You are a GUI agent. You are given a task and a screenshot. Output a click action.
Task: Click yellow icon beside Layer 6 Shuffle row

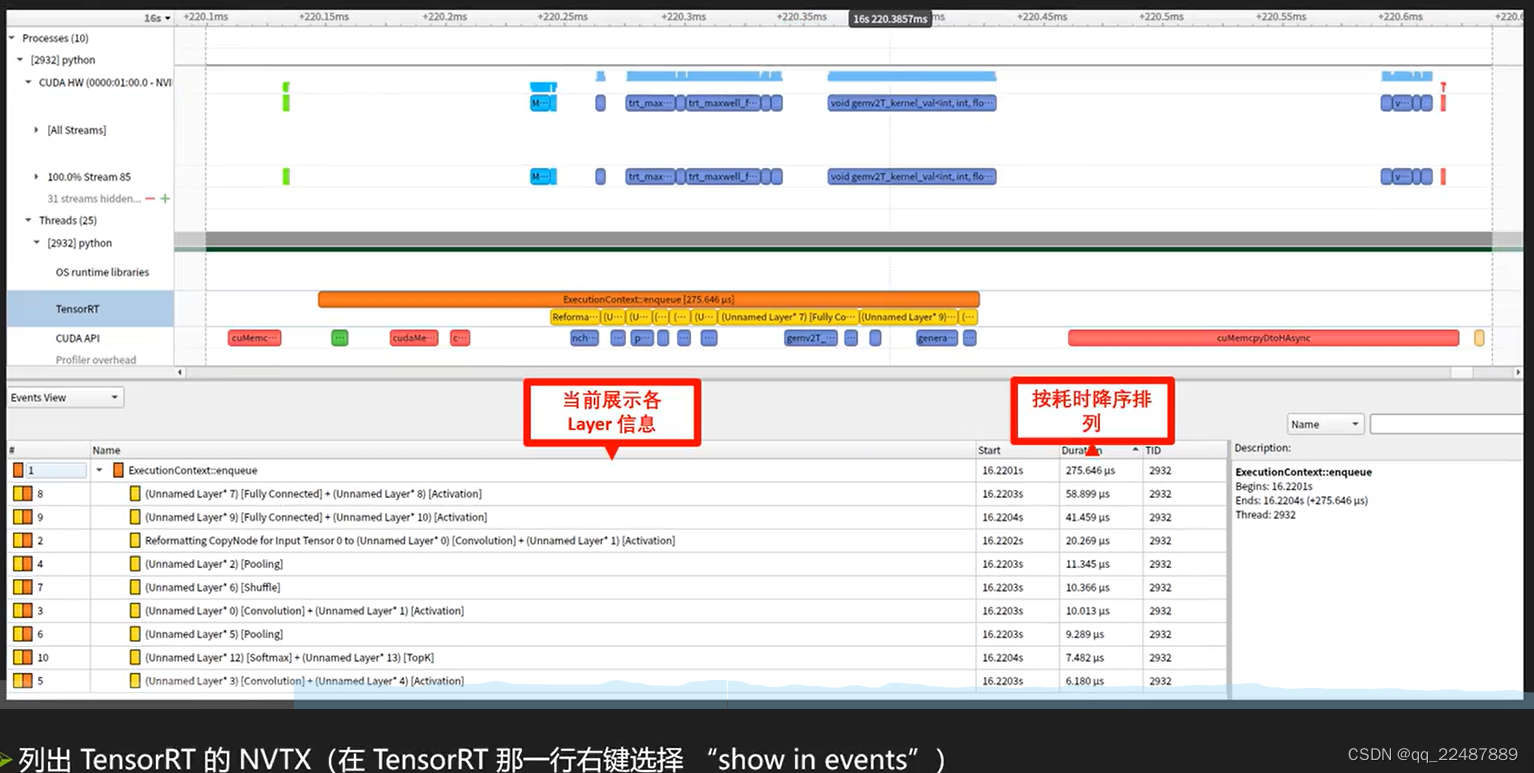click(135, 588)
